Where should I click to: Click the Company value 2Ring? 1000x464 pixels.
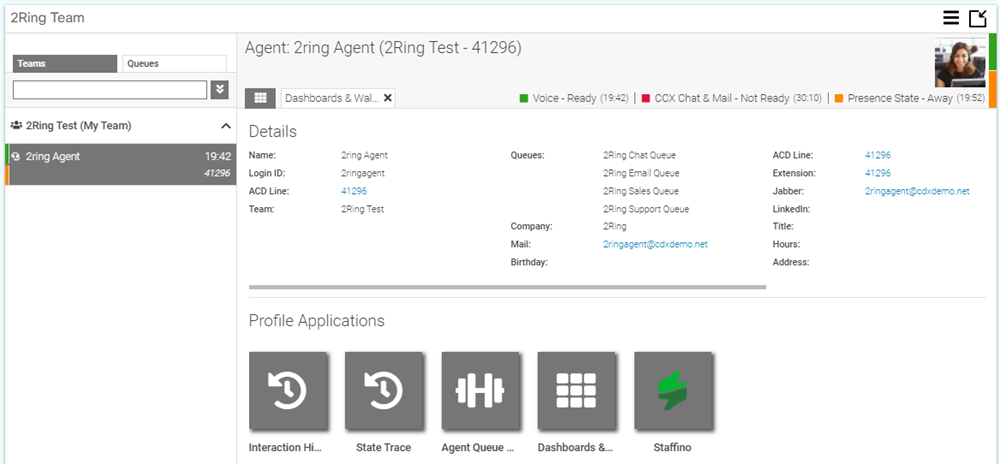pyautogui.click(x=614, y=226)
